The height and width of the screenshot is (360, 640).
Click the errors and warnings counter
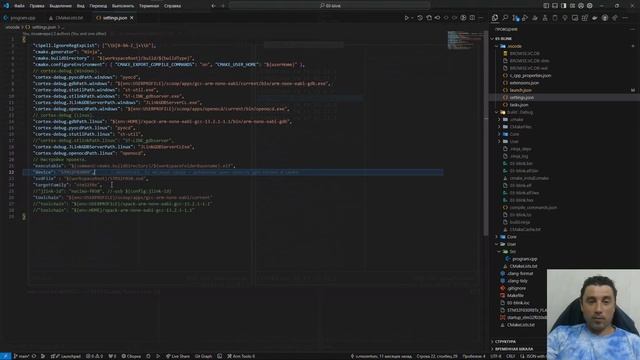coord(94,356)
